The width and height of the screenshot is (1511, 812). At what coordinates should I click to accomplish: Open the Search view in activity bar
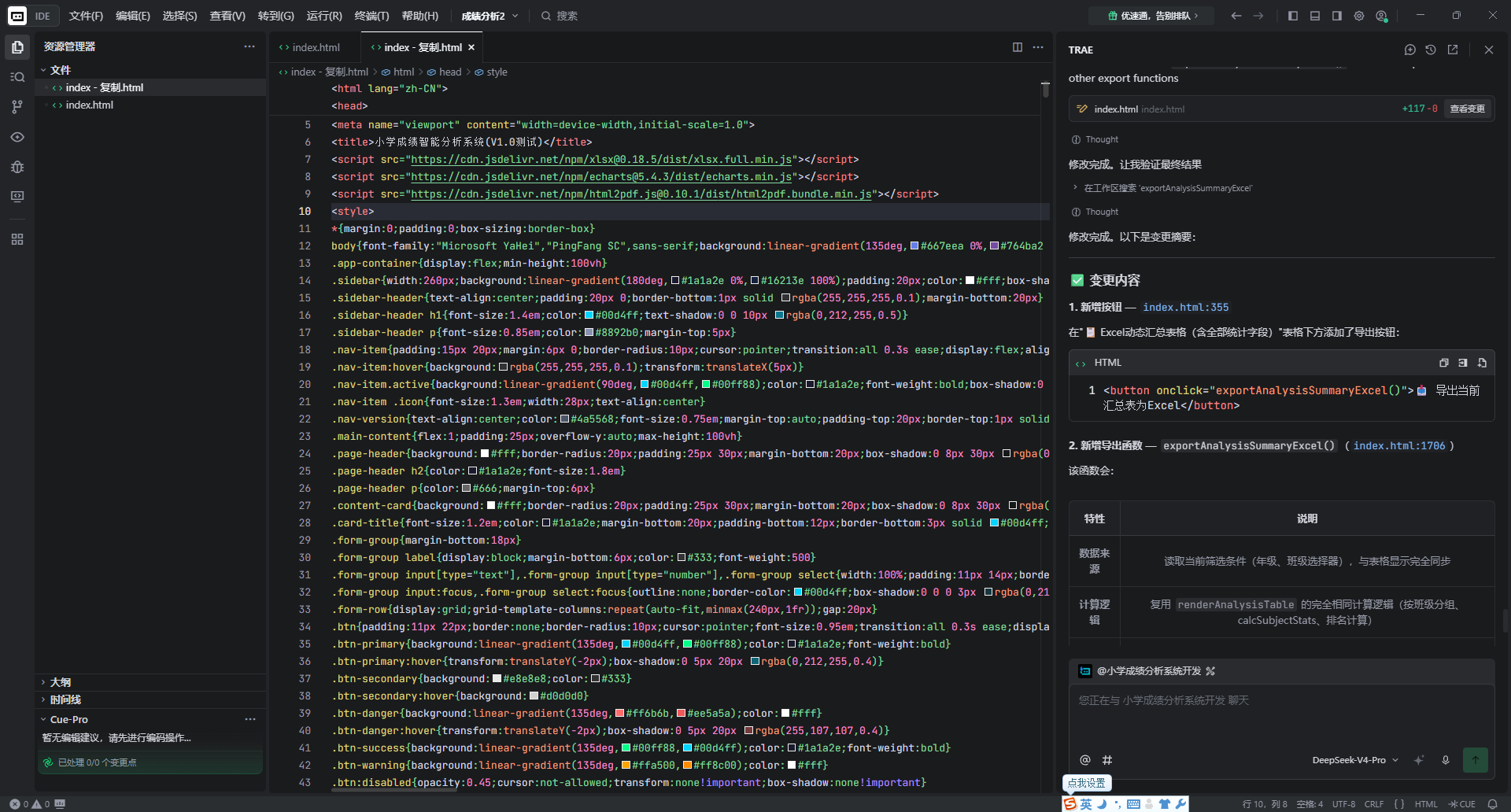(x=17, y=77)
